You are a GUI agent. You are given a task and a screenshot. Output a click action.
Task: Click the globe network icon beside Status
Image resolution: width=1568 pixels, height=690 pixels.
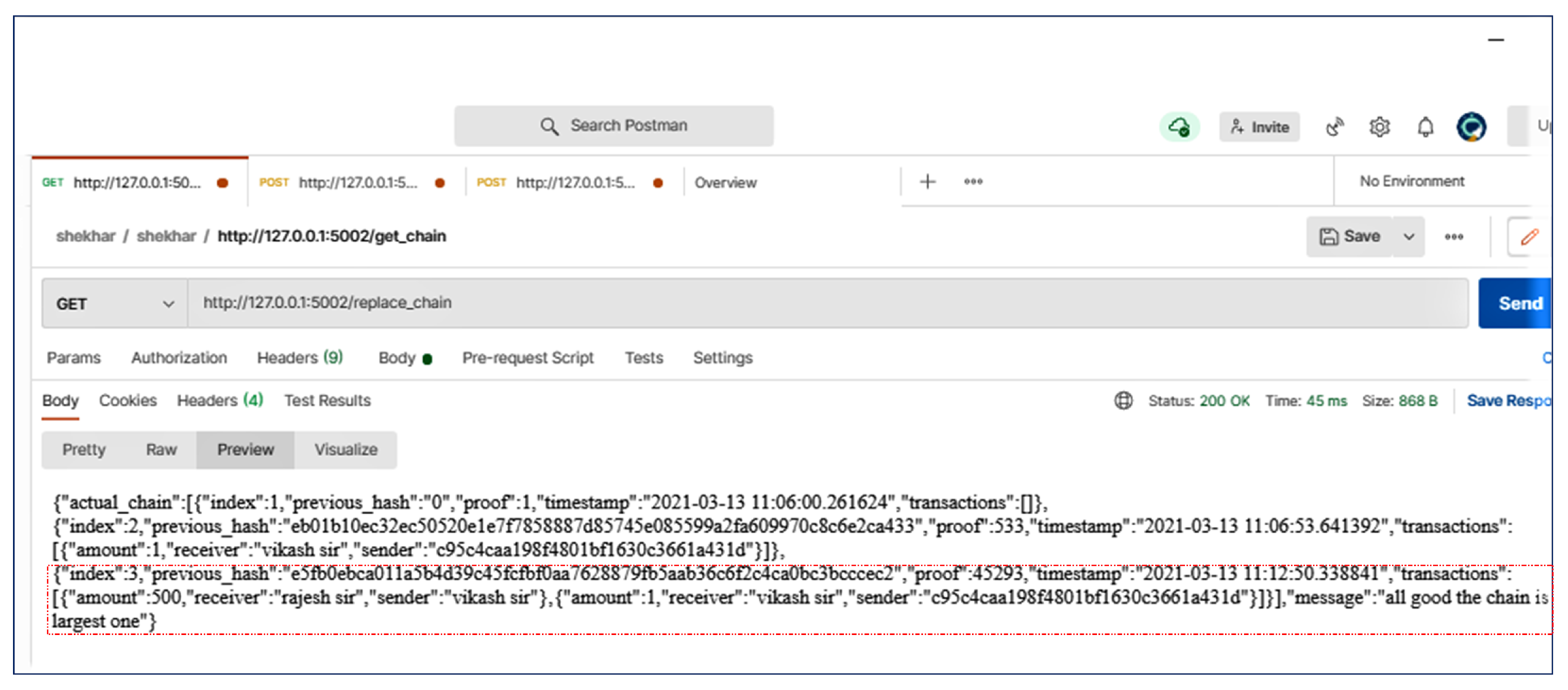tap(1123, 400)
